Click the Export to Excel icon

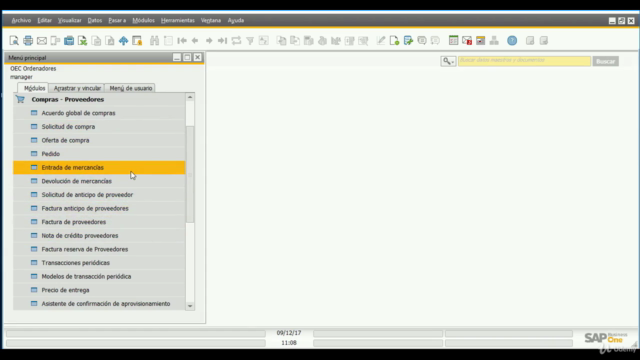click(x=82, y=40)
